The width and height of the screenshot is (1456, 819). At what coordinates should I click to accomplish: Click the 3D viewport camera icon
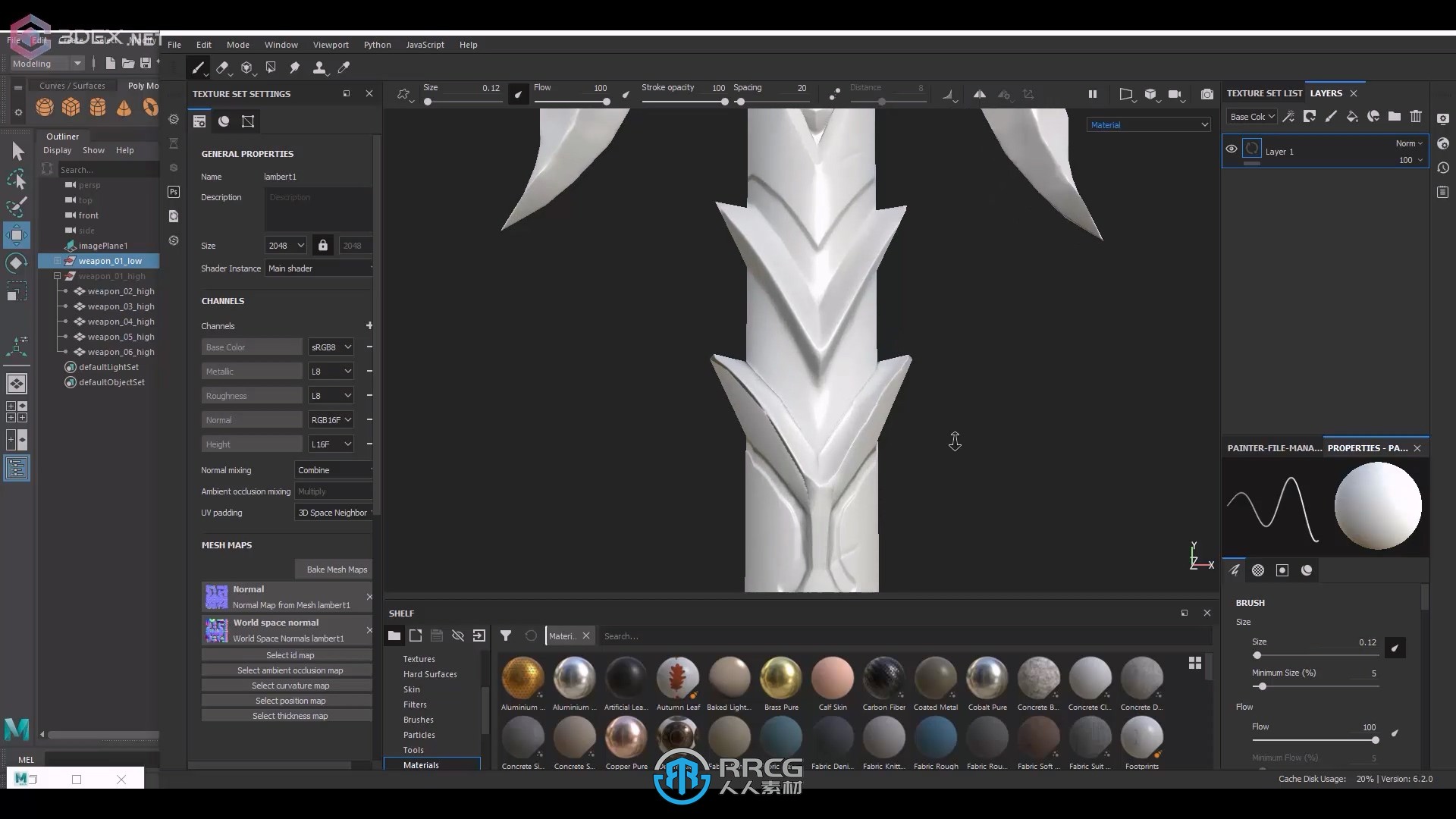[x=1175, y=92]
